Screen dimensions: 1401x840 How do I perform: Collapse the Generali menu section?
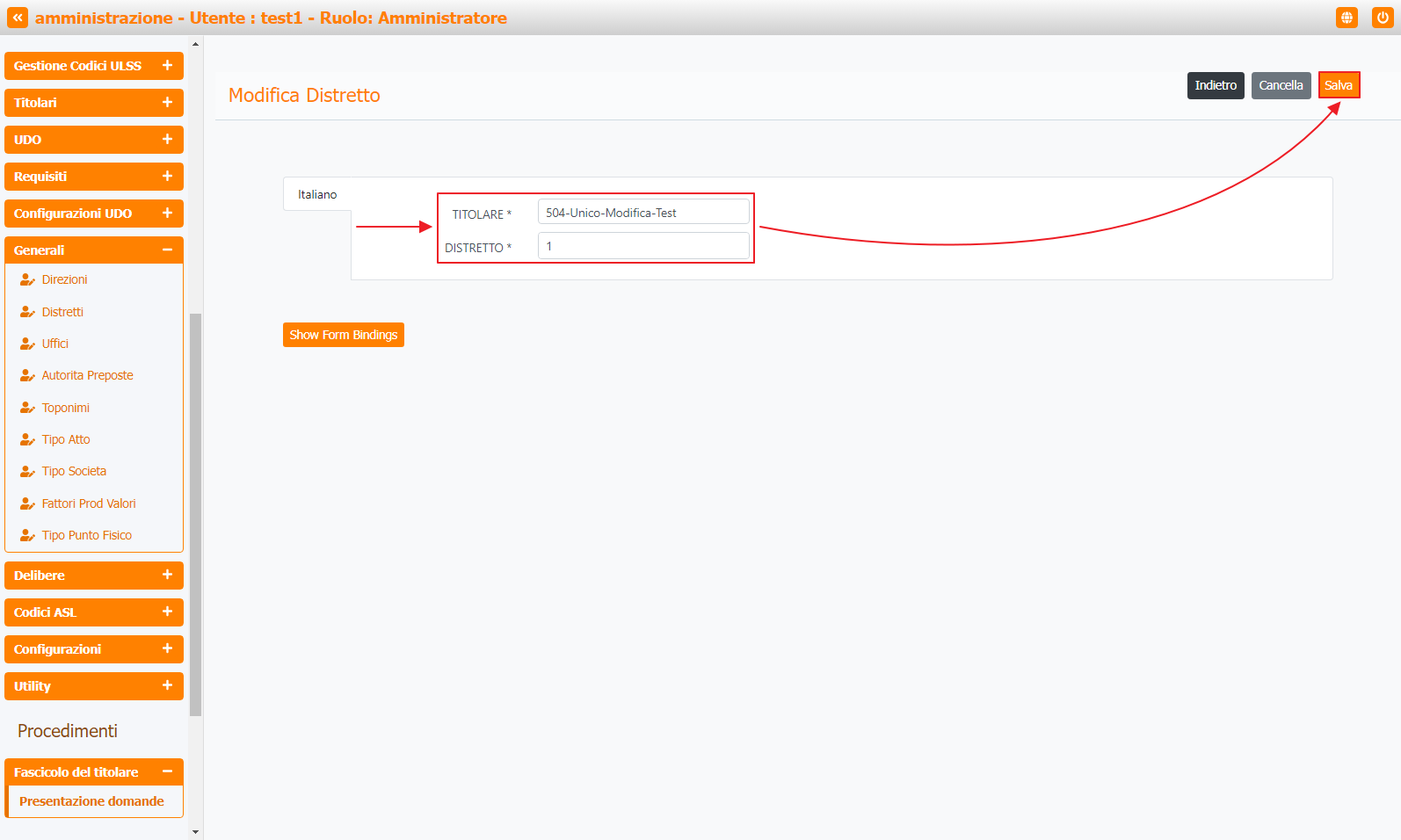[167, 250]
